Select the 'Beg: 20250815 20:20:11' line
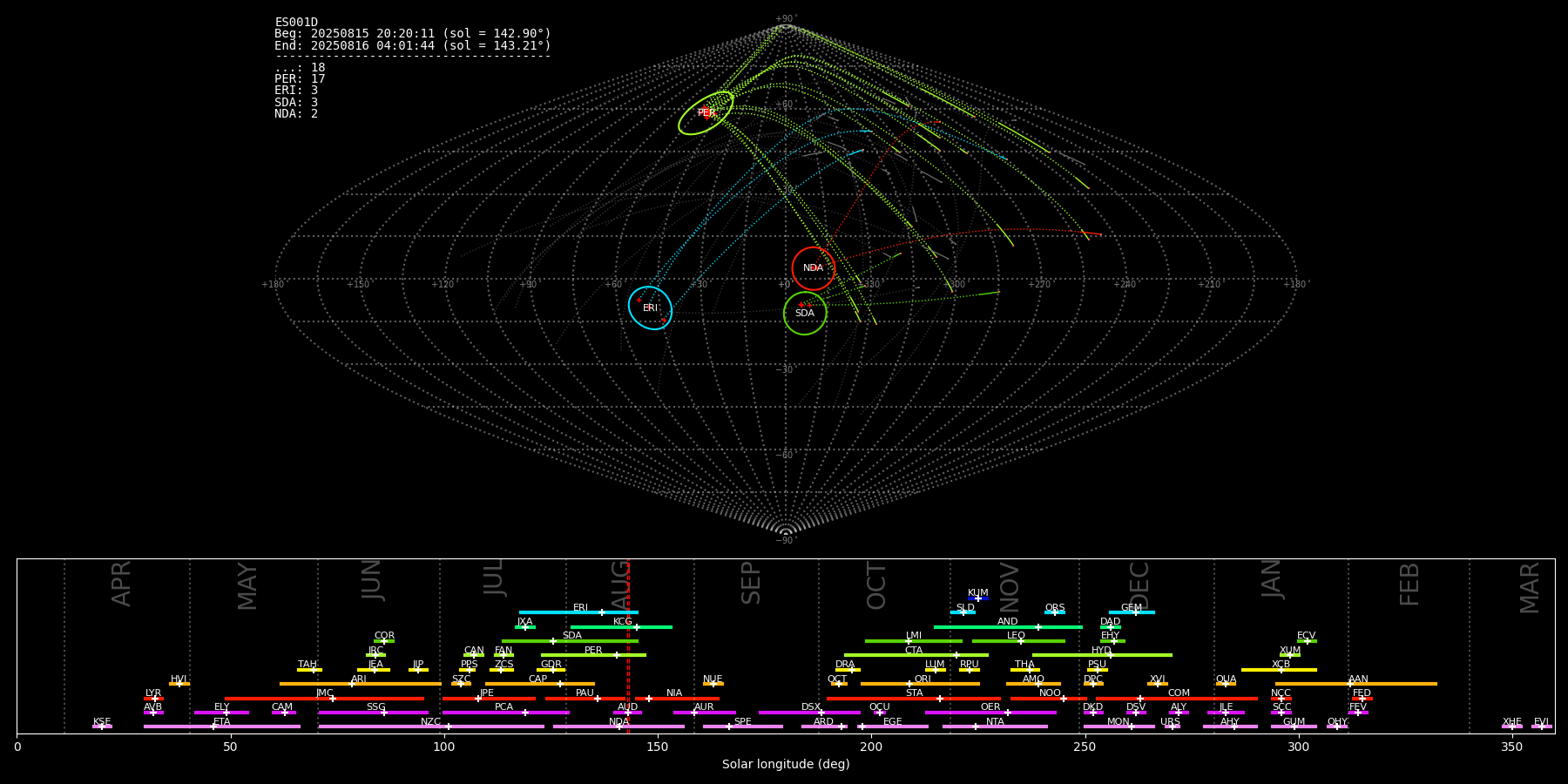The height and width of the screenshot is (784, 1568). click(413, 34)
